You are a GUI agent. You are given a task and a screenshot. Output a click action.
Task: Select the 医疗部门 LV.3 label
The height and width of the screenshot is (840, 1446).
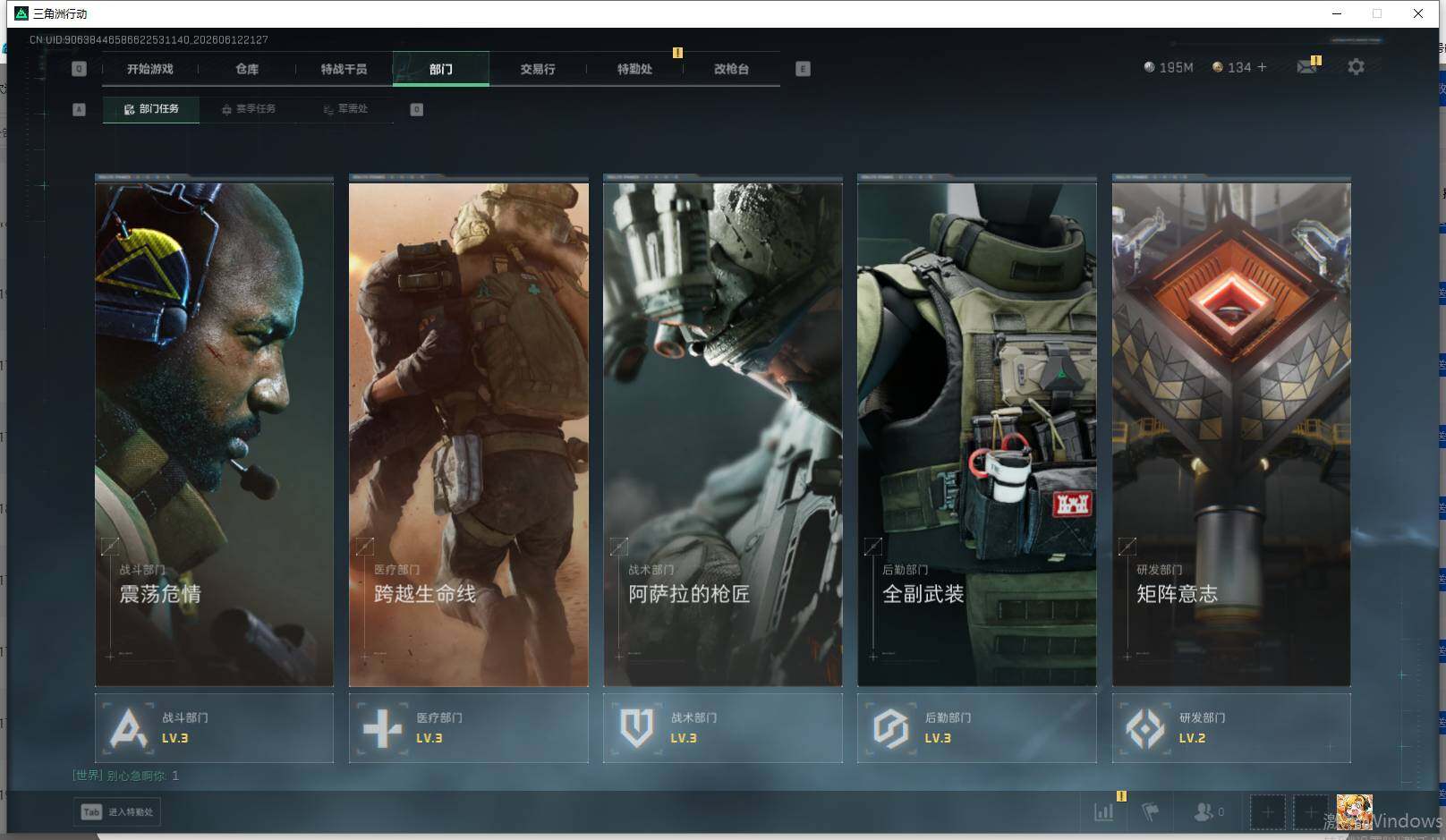[x=430, y=739]
